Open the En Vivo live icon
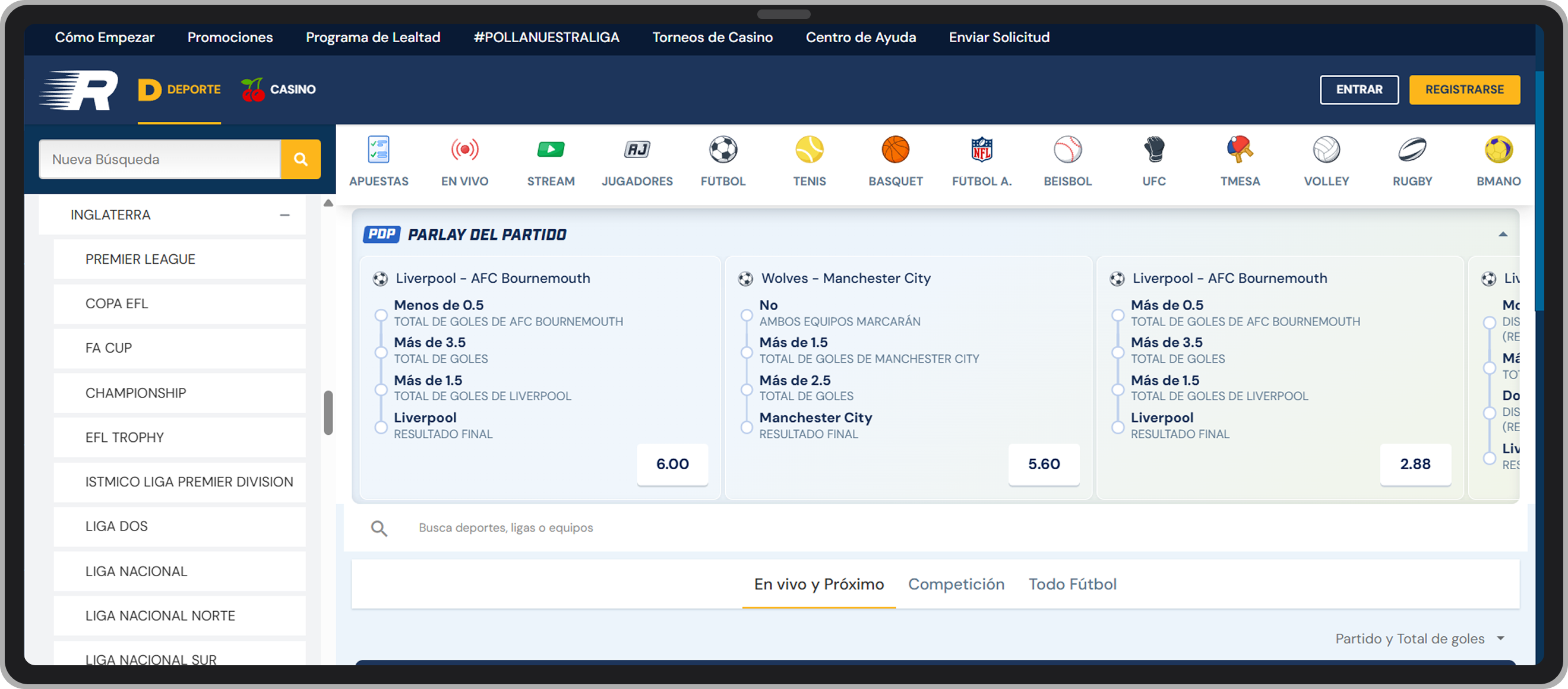 point(464,150)
